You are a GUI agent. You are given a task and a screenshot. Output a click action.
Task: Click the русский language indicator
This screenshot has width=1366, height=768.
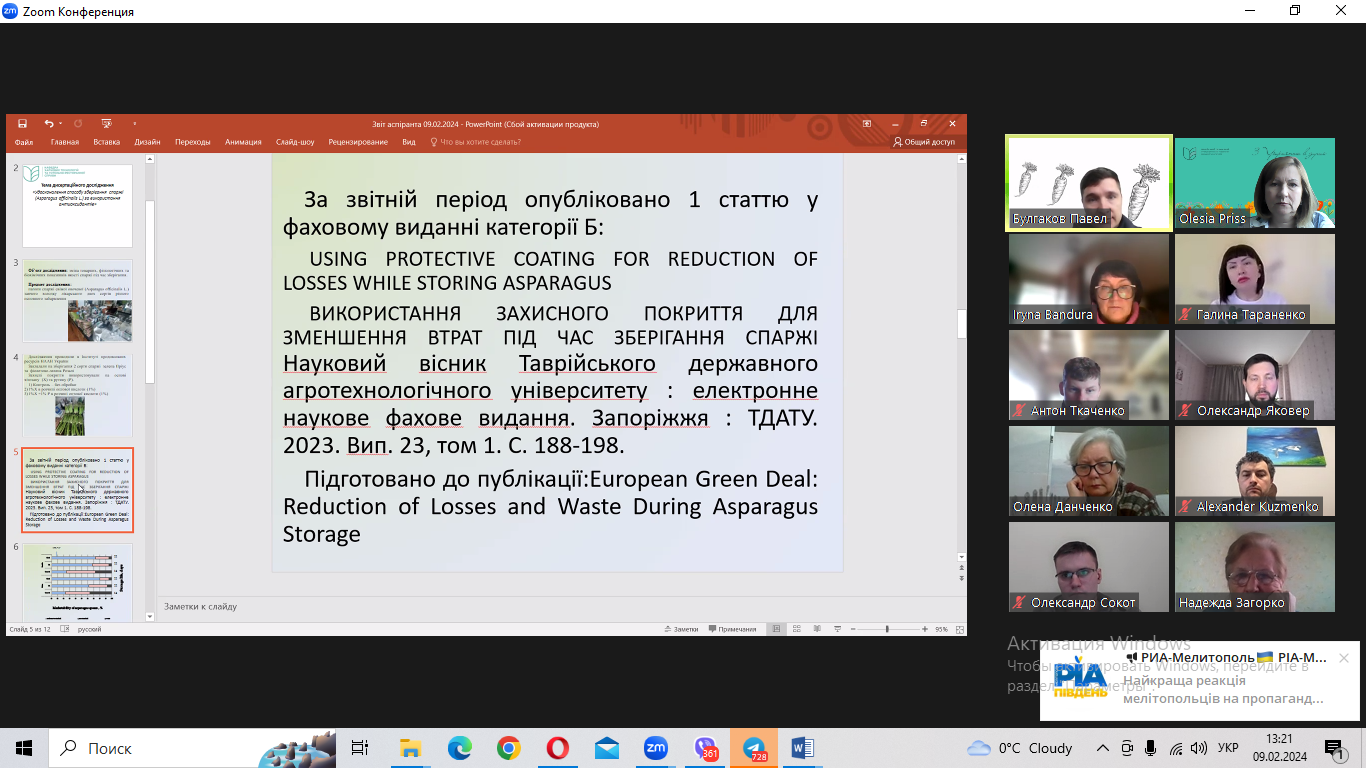tap(90, 629)
